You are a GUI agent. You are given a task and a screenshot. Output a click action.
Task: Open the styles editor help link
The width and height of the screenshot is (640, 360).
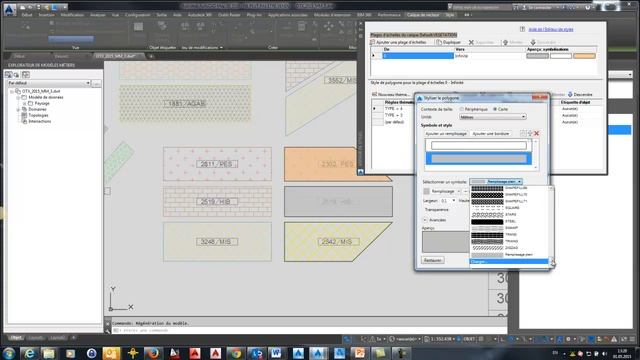(551, 29)
